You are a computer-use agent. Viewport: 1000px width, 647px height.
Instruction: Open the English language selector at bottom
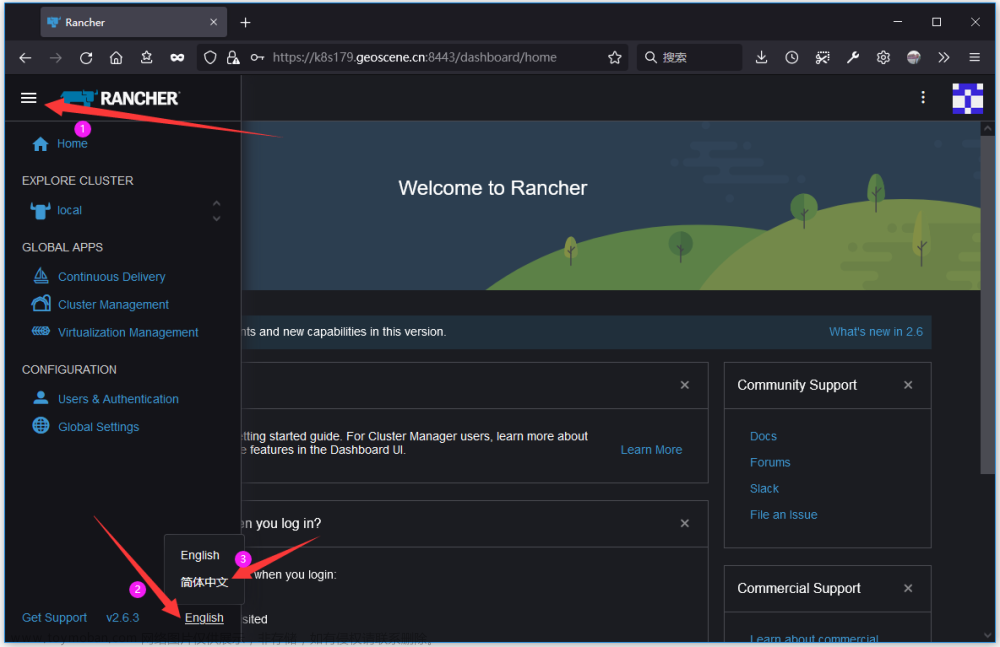(204, 618)
